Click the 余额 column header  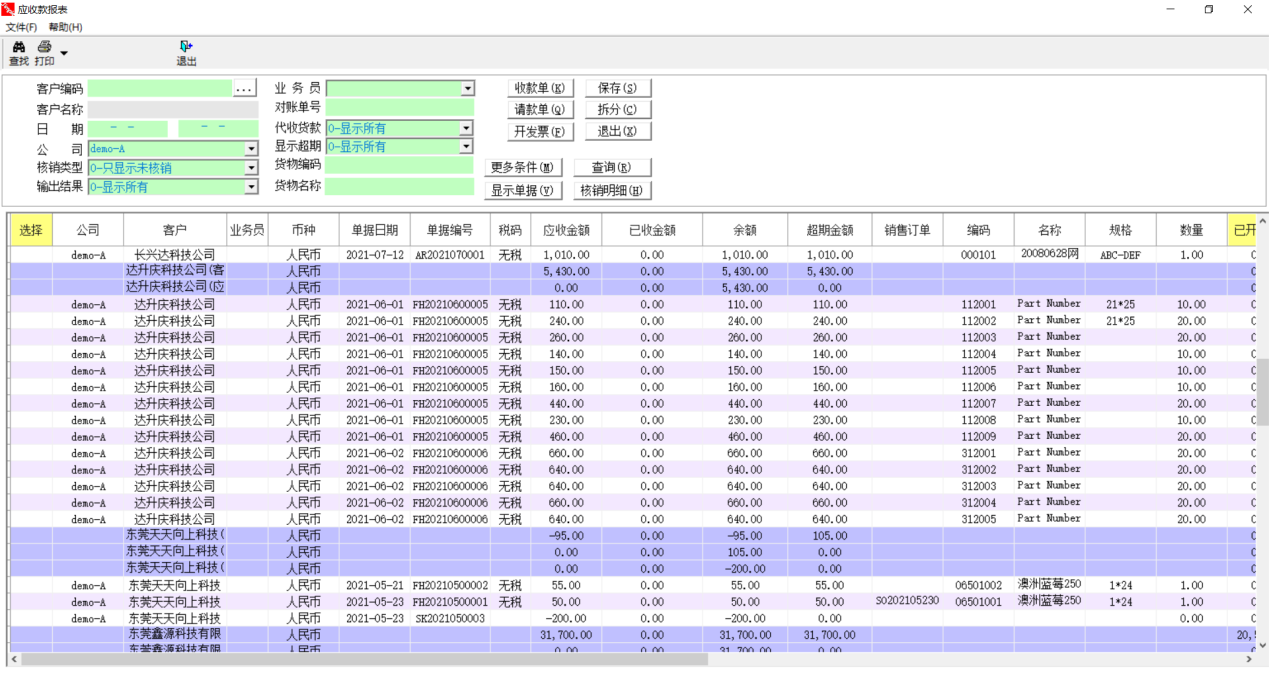pyautogui.click(x=745, y=230)
